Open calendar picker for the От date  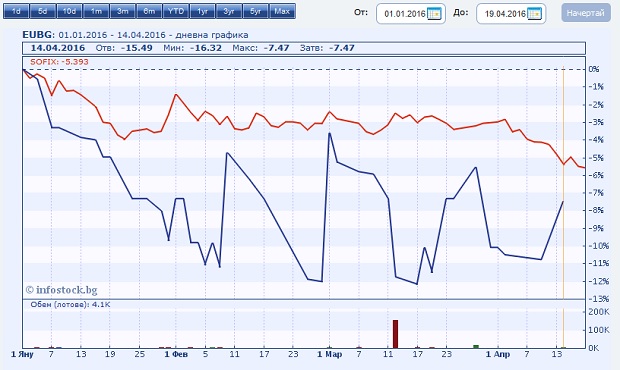pyautogui.click(x=434, y=14)
